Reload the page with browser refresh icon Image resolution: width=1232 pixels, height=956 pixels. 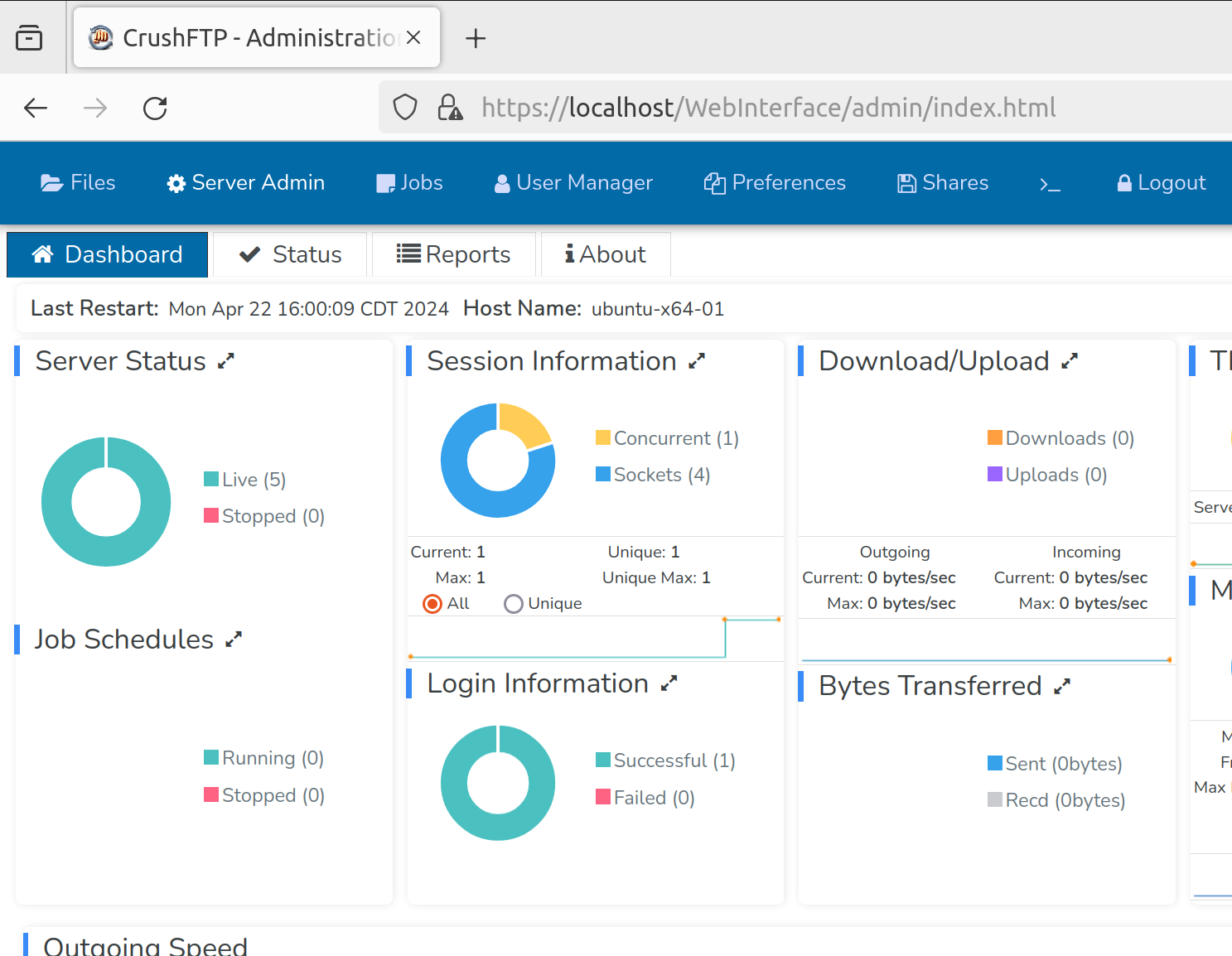point(155,108)
